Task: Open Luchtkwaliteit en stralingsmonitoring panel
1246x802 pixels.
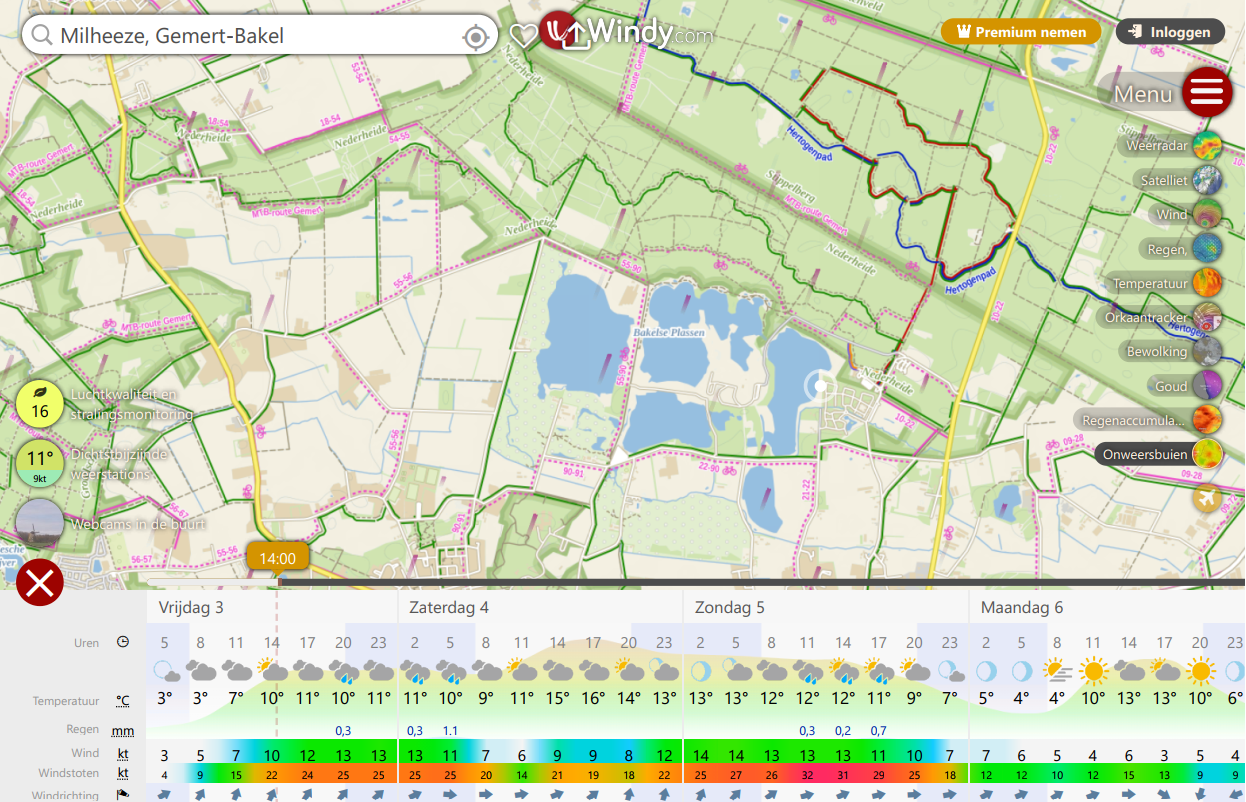Action: [40, 403]
